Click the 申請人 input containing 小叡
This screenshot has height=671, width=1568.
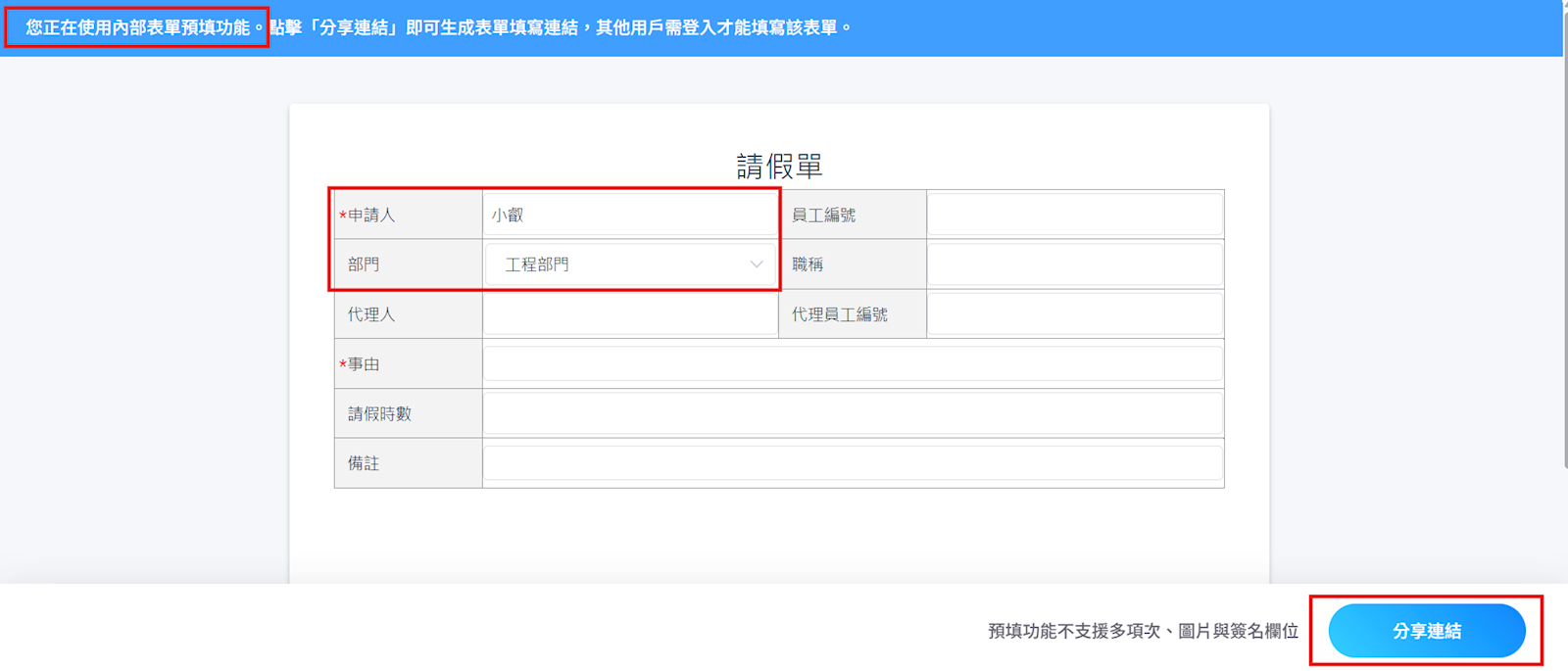point(631,215)
